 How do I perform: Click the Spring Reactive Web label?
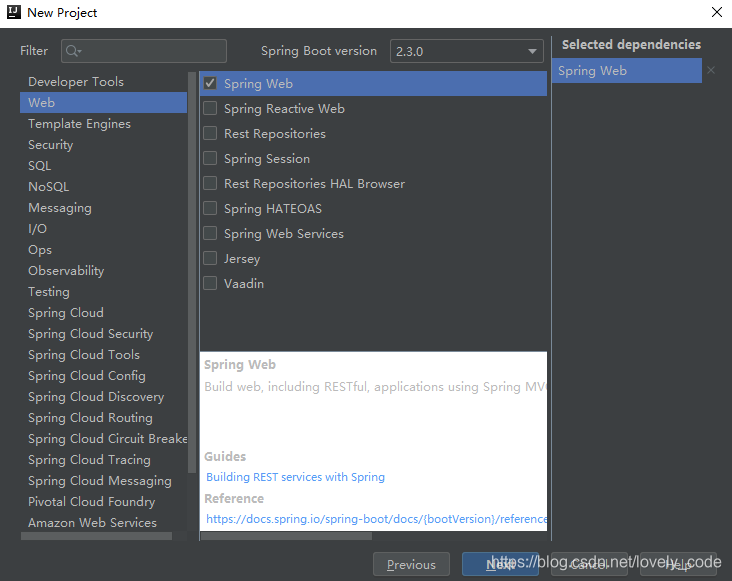pos(284,109)
